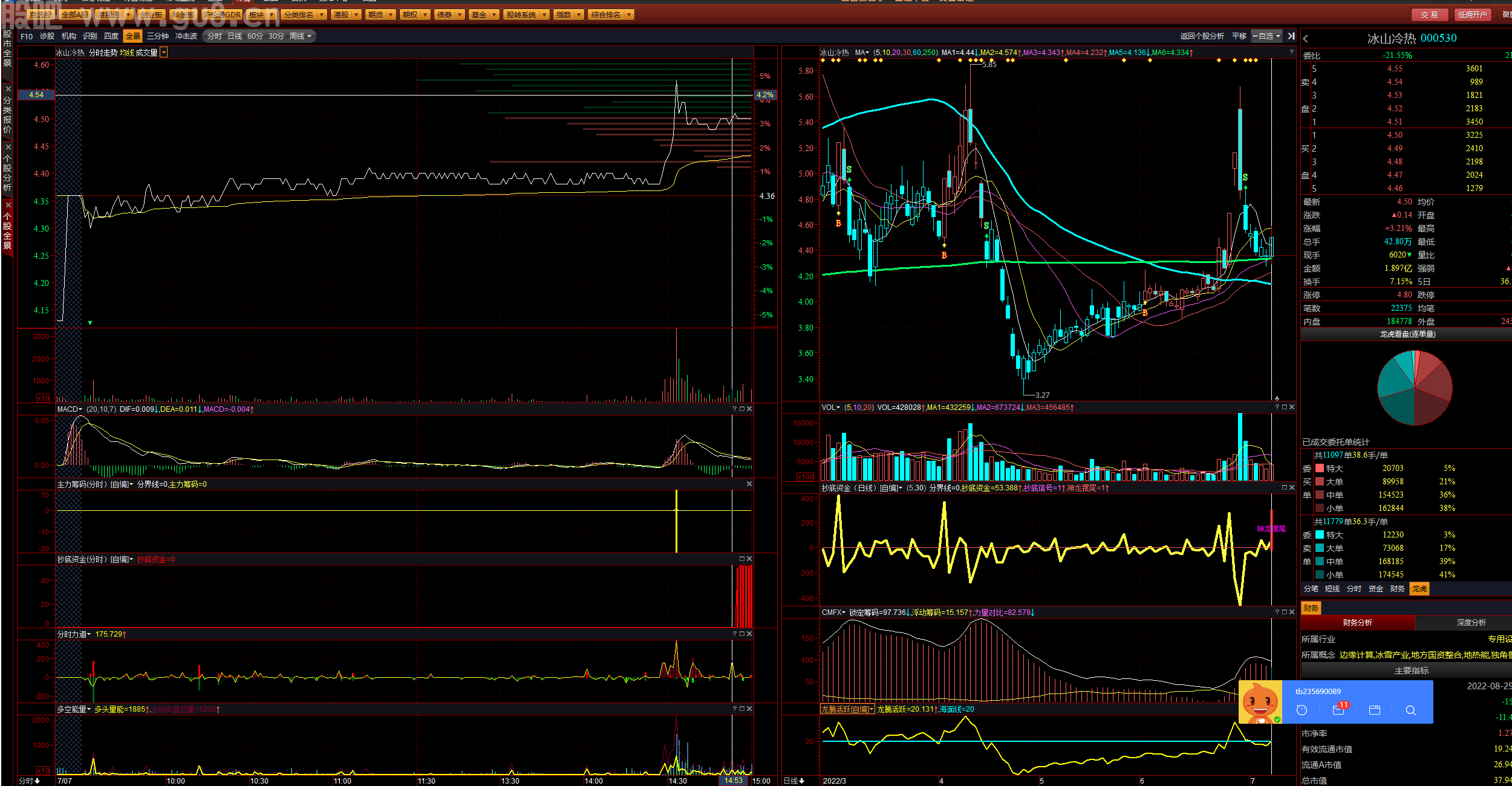Screen dimensions: 1512x786
Task: Open 财务分析 tab
Action: point(1358,623)
